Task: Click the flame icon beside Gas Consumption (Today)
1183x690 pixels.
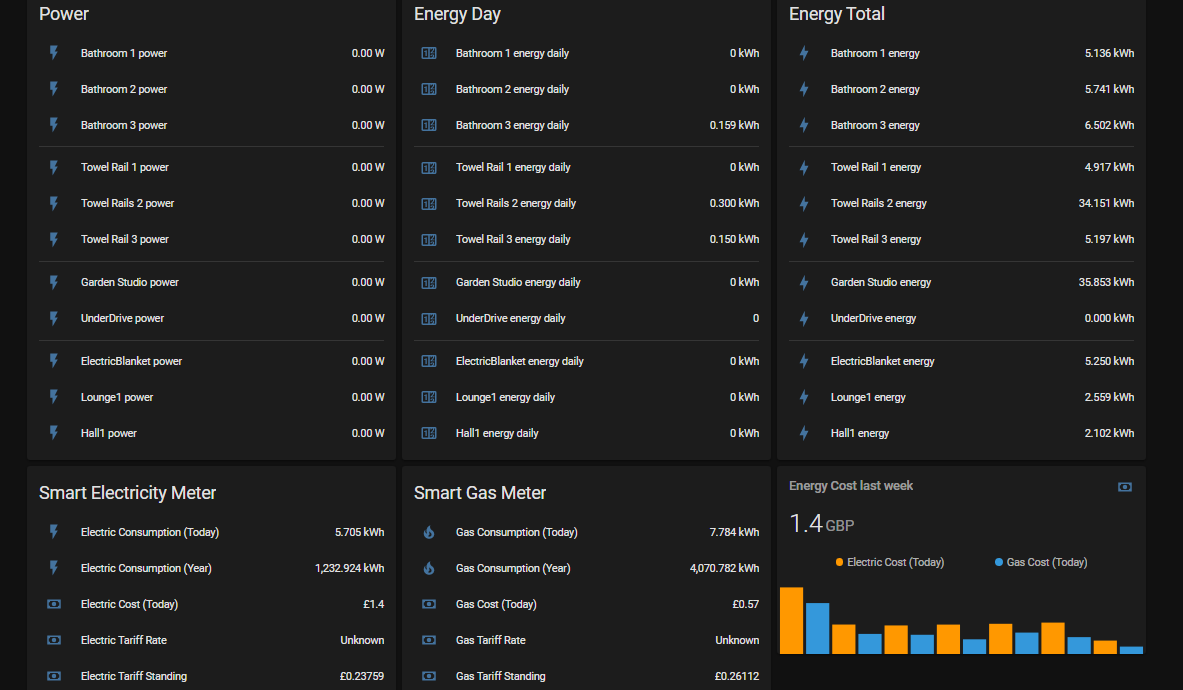Action: click(428, 532)
